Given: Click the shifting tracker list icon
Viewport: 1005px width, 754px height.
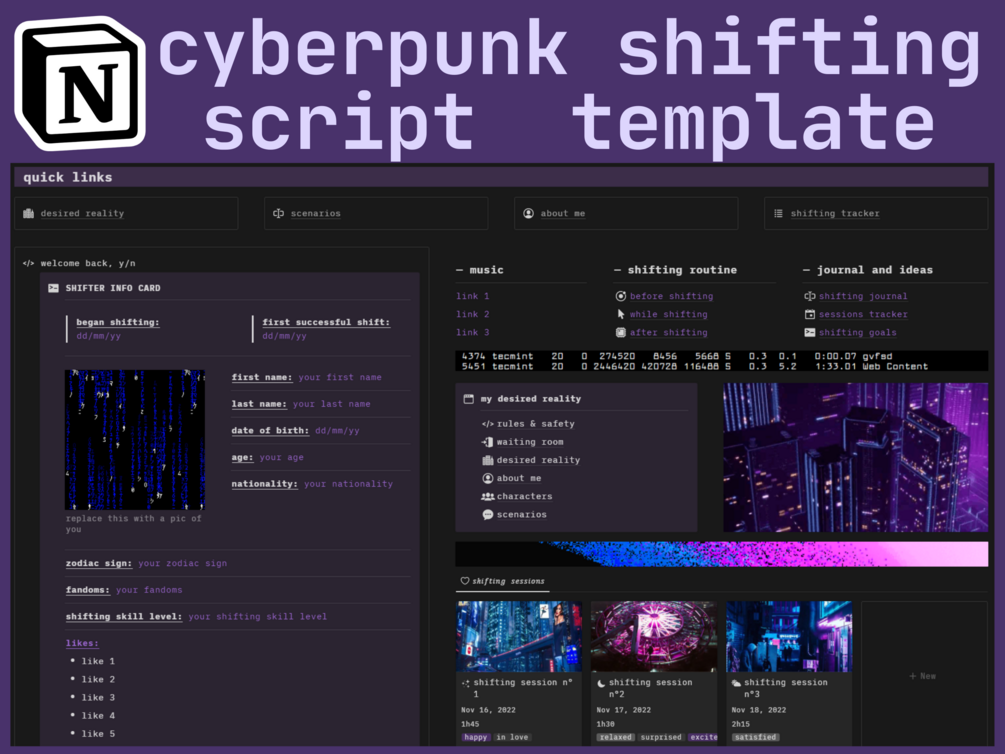Looking at the screenshot, I should [x=778, y=214].
